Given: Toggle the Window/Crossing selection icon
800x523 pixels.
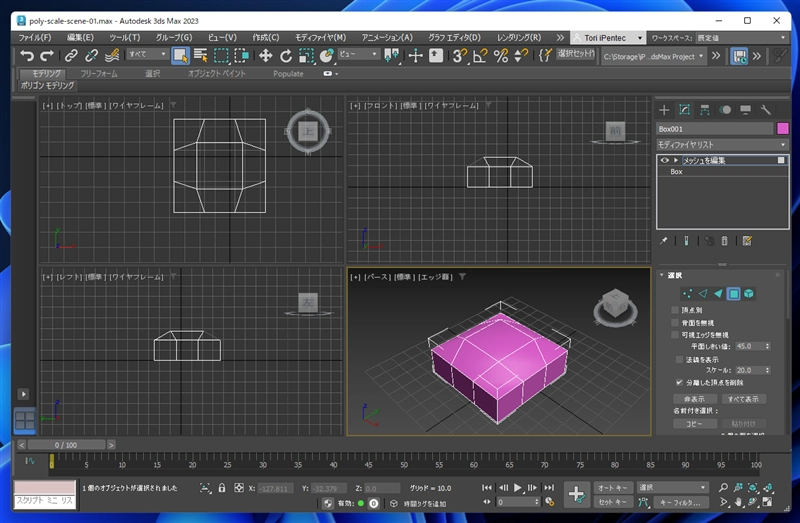Looking at the screenshot, I should tap(241, 55).
